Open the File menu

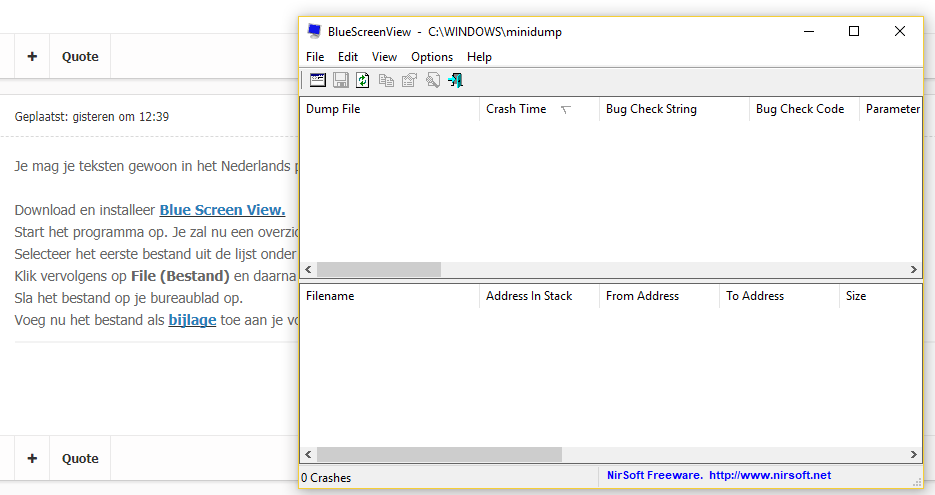(x=315, y=57)
